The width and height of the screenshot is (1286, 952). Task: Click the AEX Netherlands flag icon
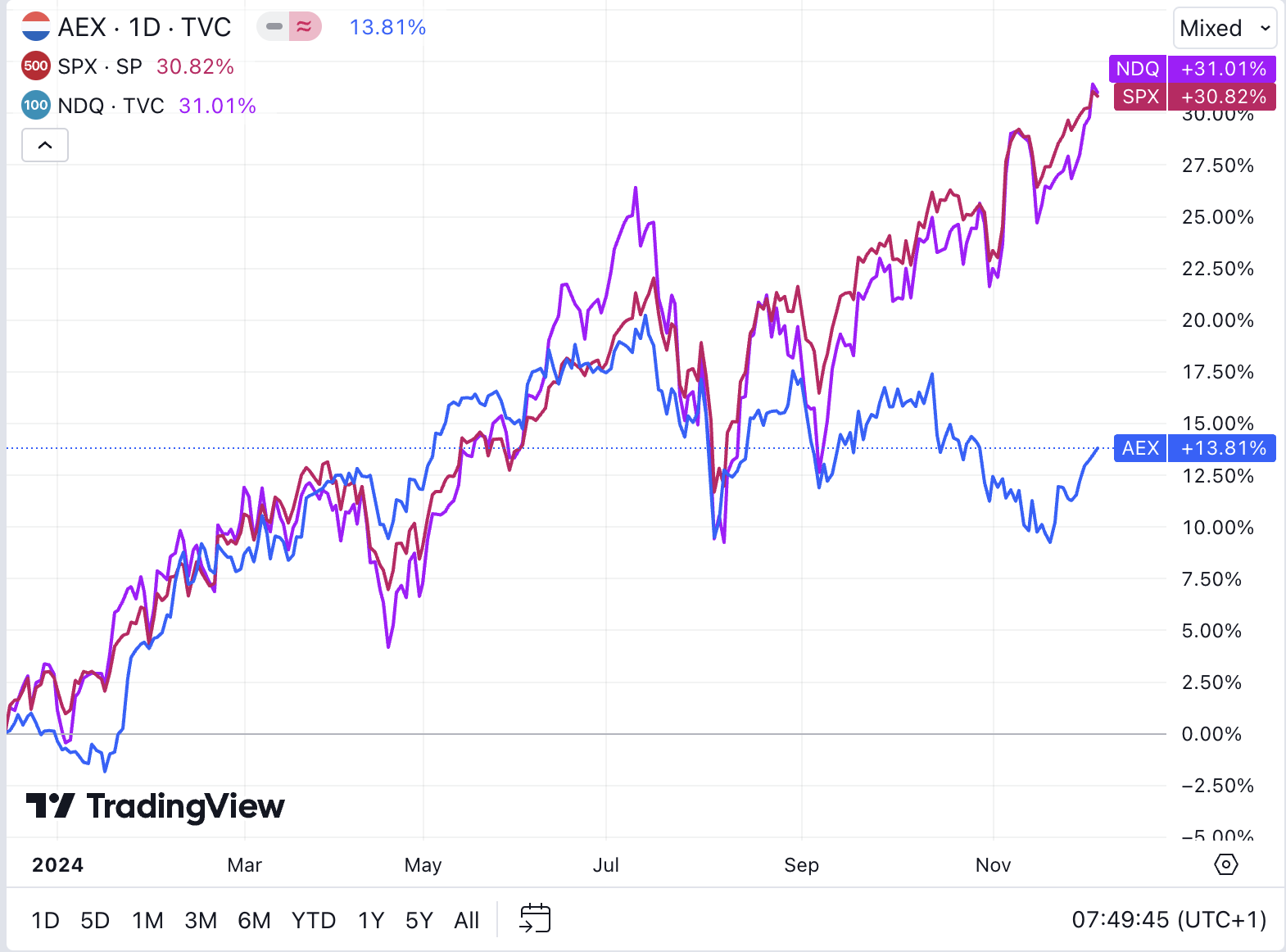tap(36, 27)
